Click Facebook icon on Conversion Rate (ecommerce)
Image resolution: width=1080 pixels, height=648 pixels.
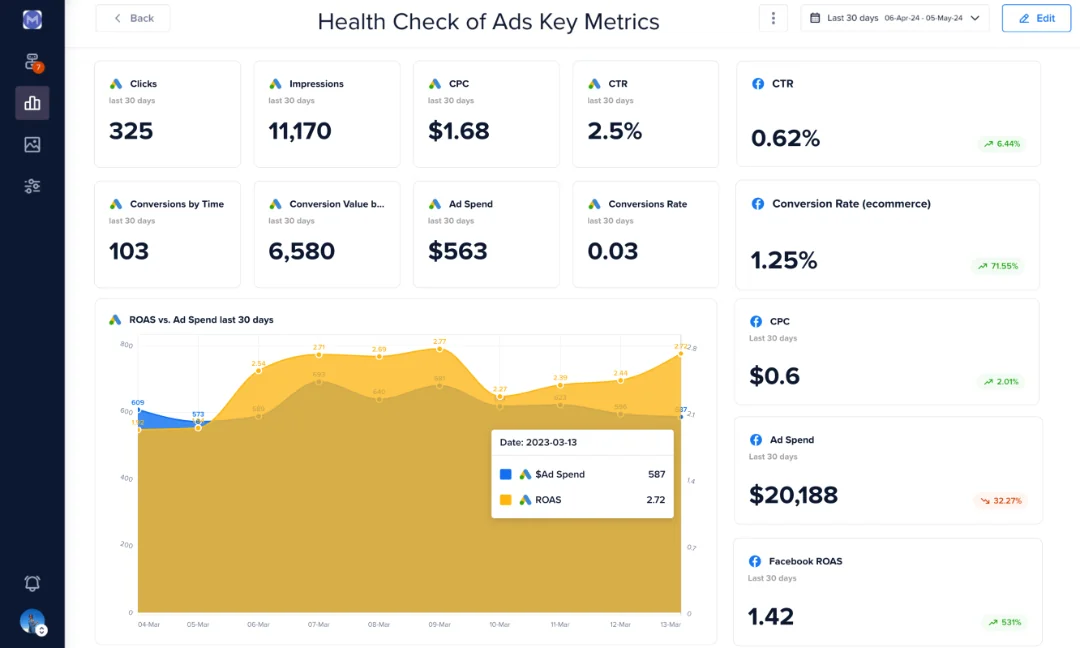point(758,204)
